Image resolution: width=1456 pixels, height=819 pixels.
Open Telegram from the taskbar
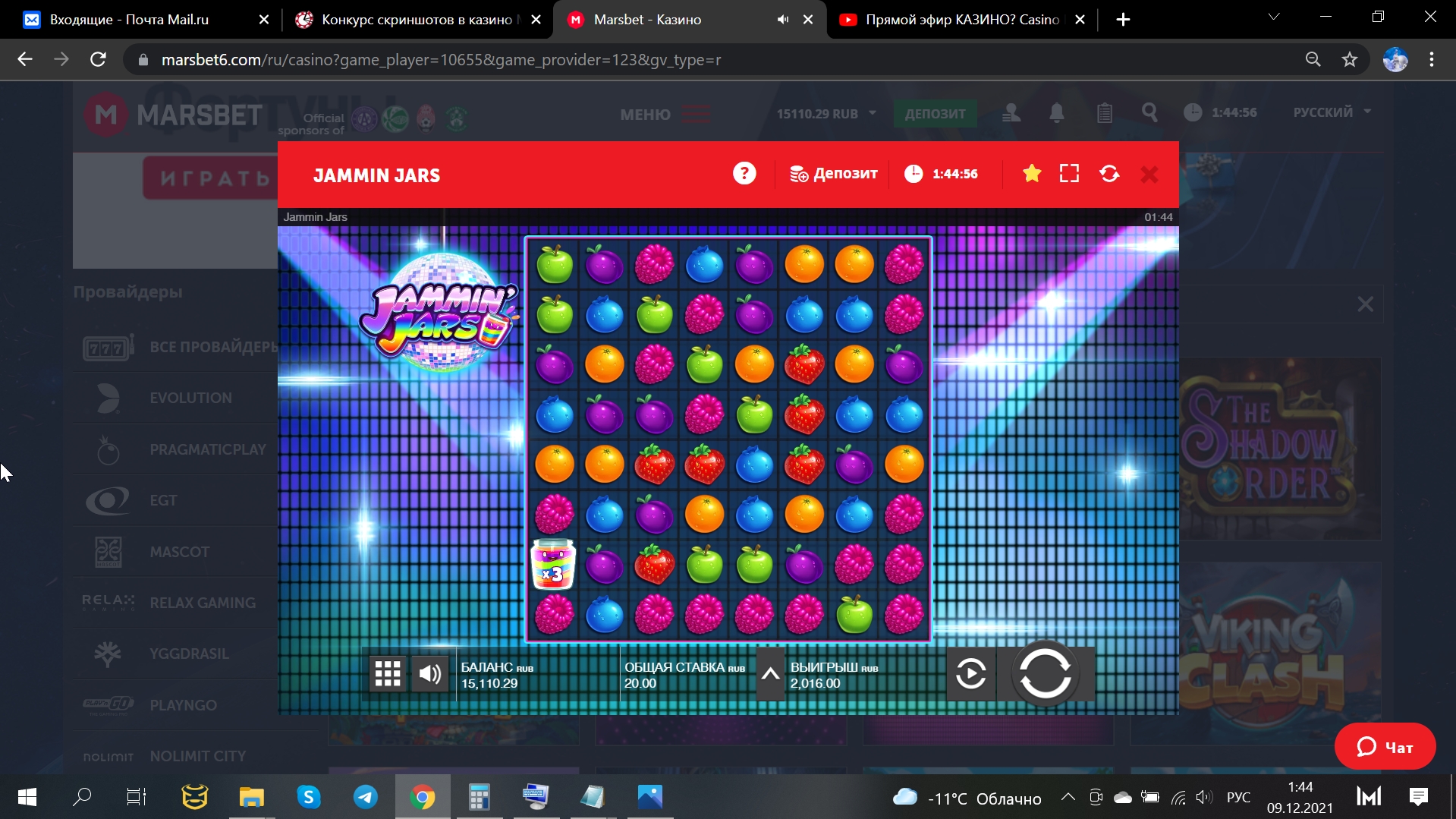tap(365, 797)
